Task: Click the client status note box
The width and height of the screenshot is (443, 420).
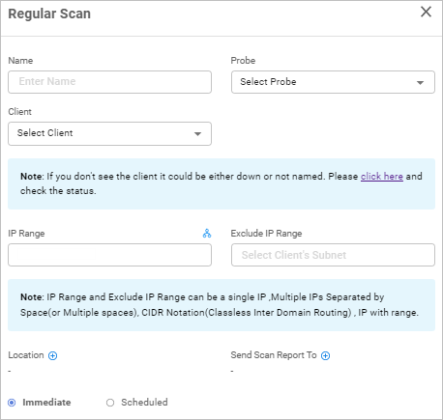Action: coord(221,184)
